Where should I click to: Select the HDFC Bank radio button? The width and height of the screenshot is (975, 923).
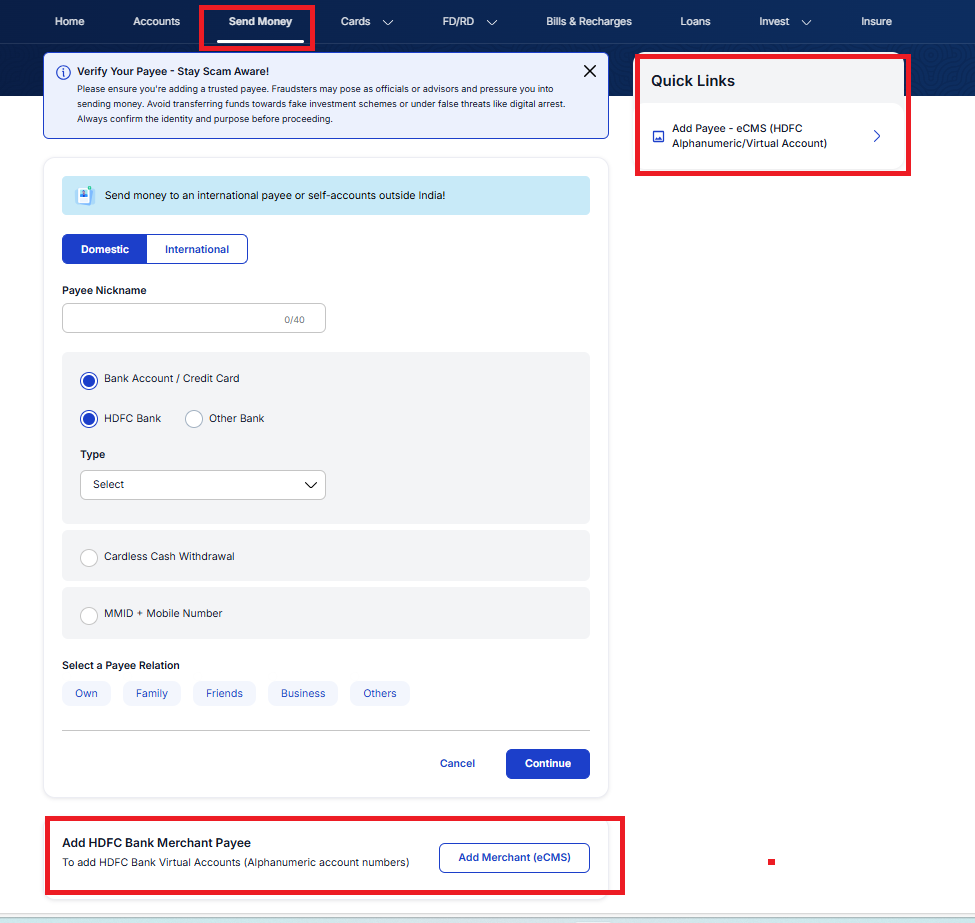[x=89, y=419]
